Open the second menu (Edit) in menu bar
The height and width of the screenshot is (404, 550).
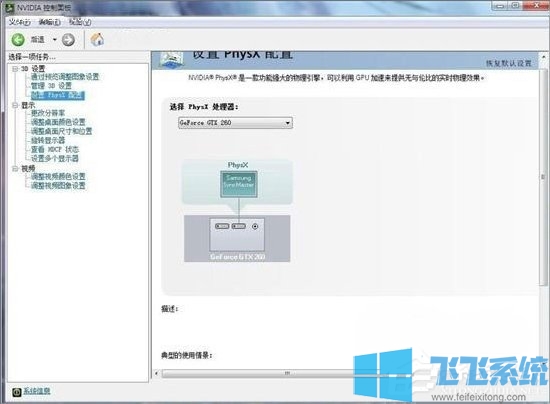(49, 22)
